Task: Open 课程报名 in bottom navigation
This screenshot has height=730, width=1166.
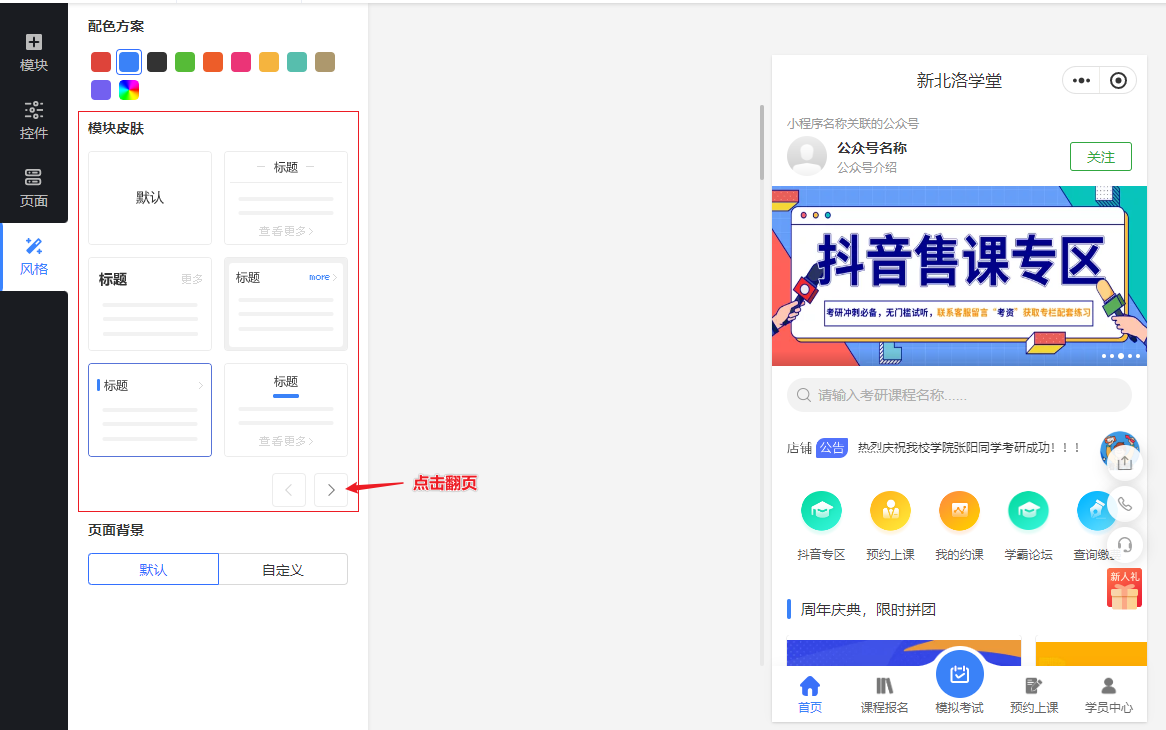Action: coord(884,694)
